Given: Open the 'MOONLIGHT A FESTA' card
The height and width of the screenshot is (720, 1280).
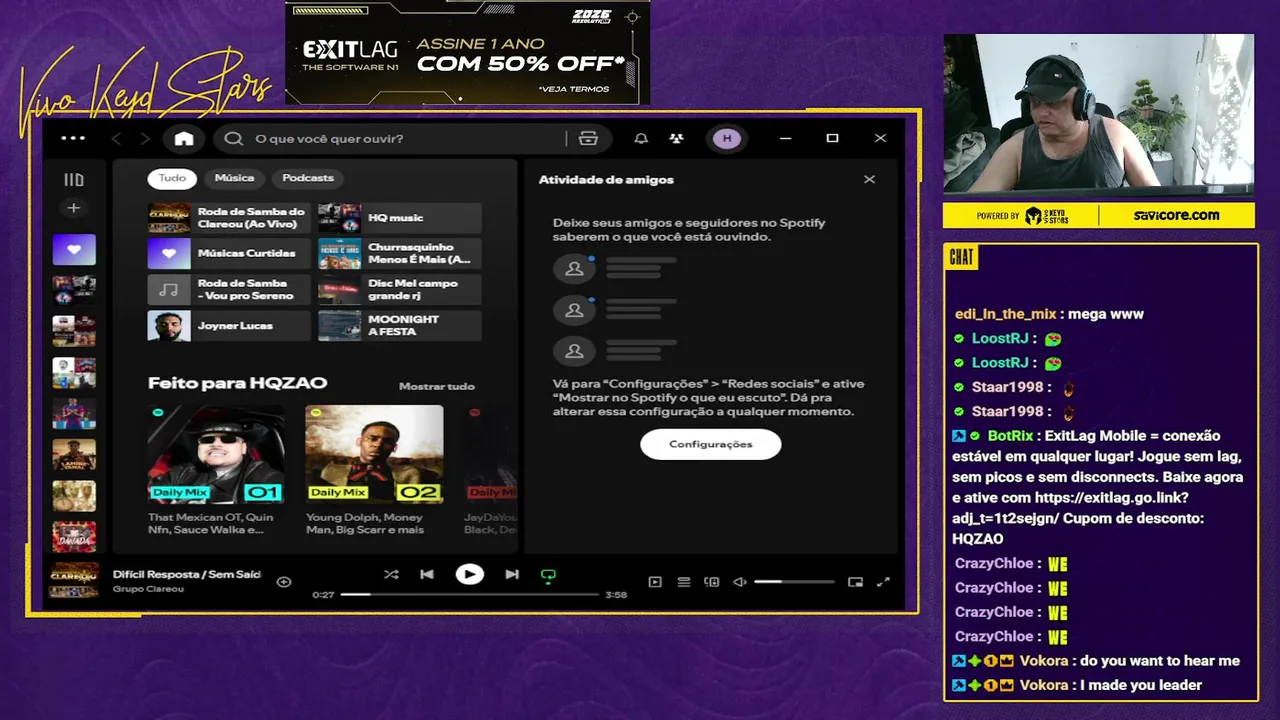Looking at the screenshot, I should [x=399, y=326].
